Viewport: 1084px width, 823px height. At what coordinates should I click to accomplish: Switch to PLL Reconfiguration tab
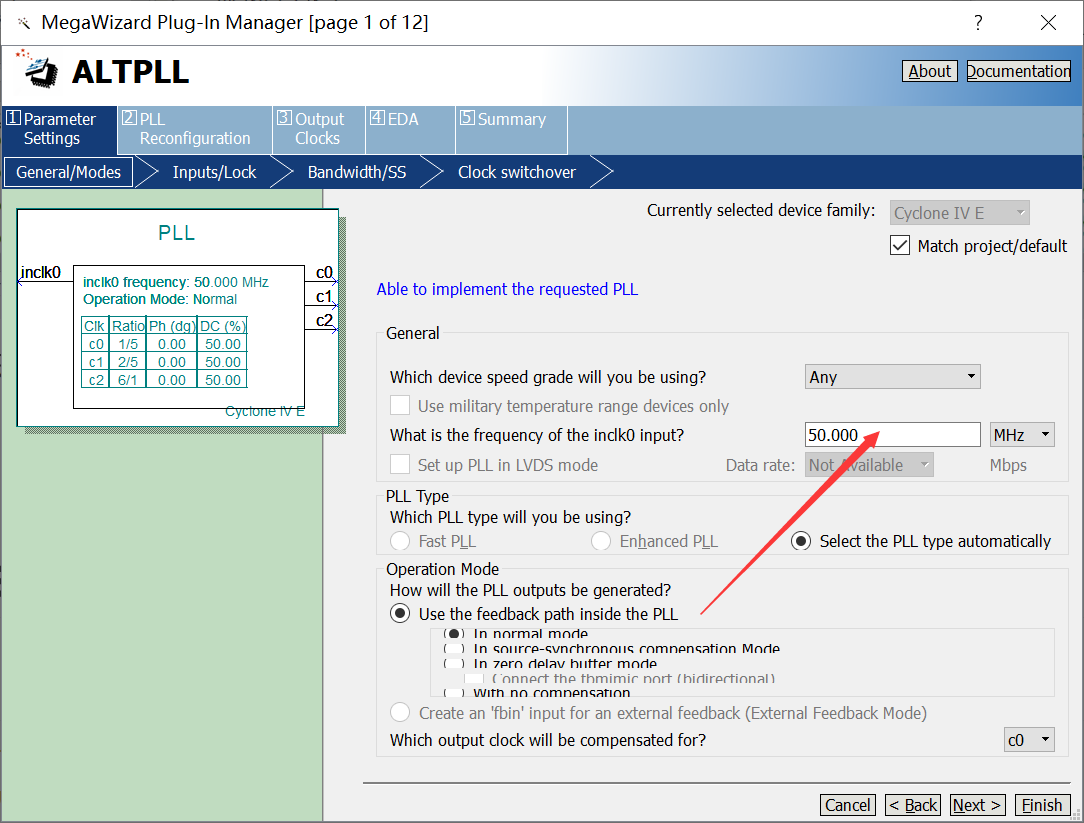pyautogui.click(x=194, y=129)
